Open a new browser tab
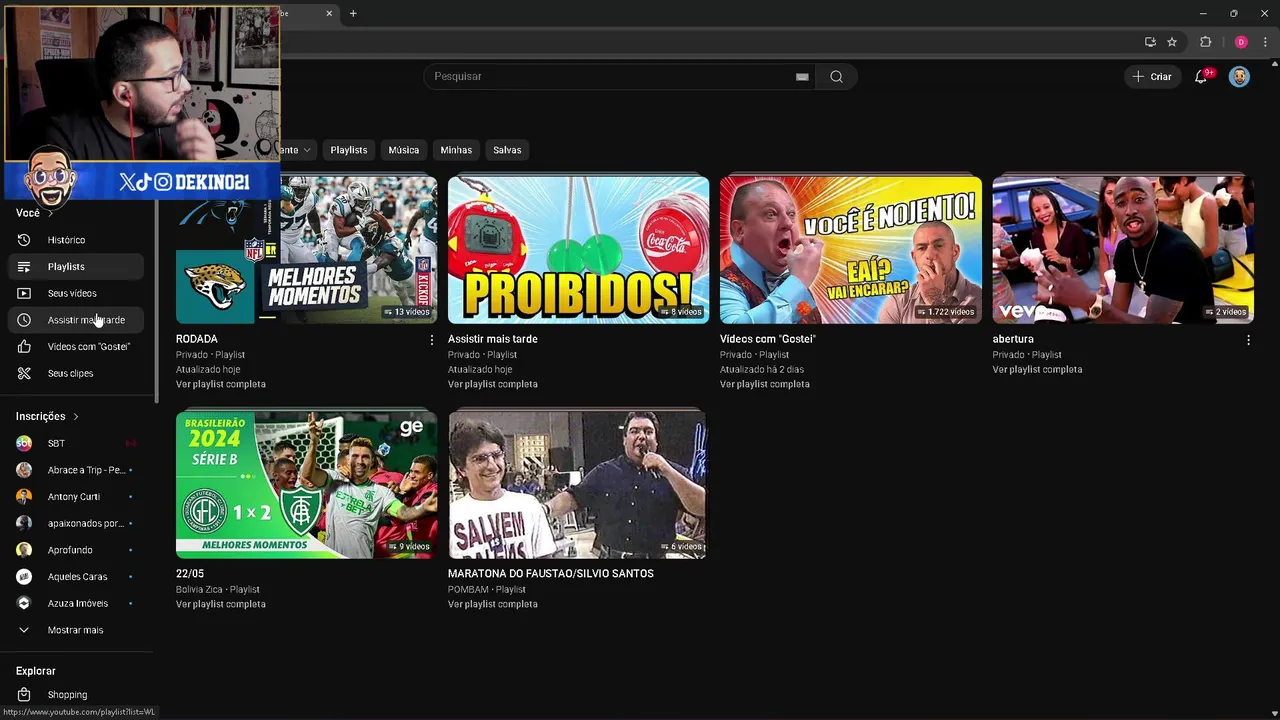 353,14
